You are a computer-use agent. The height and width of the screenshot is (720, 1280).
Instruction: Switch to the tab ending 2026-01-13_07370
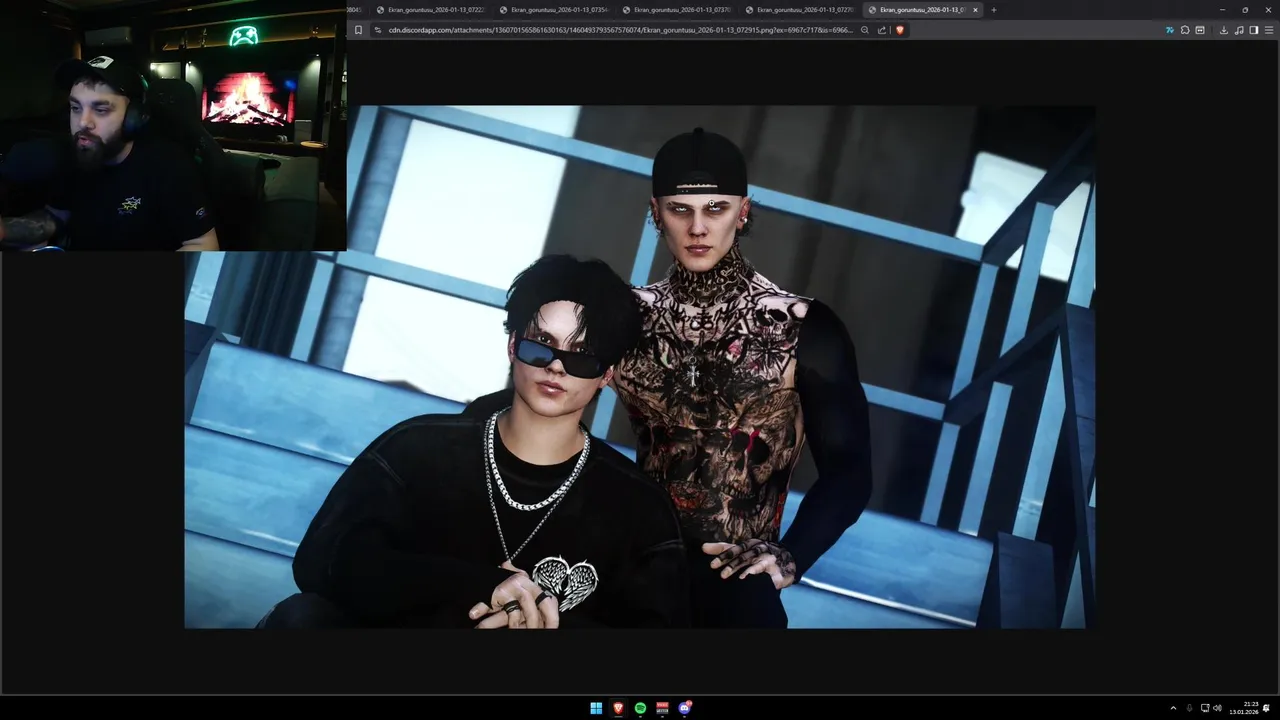tap(676, 10)
